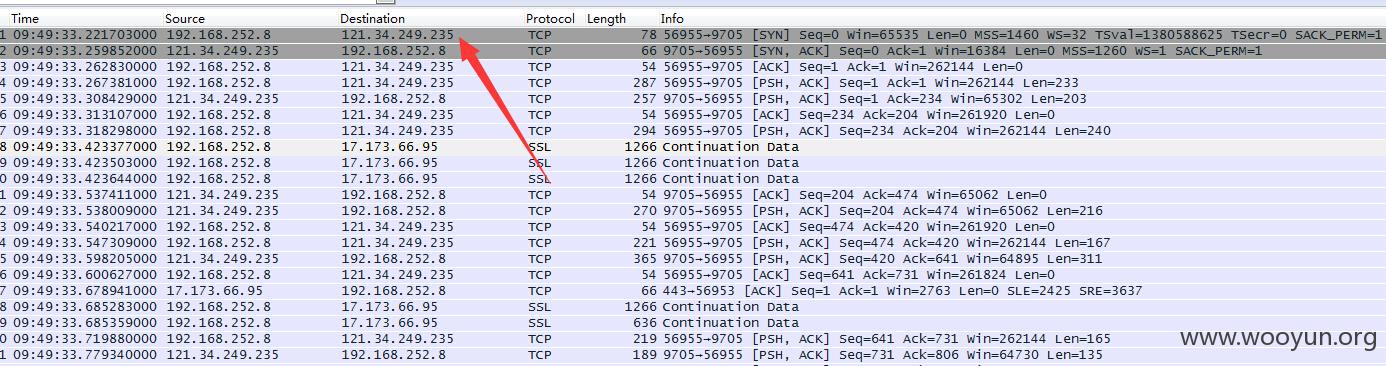Sort by the Source column header

pyautogui.click(x=250, y=18)
